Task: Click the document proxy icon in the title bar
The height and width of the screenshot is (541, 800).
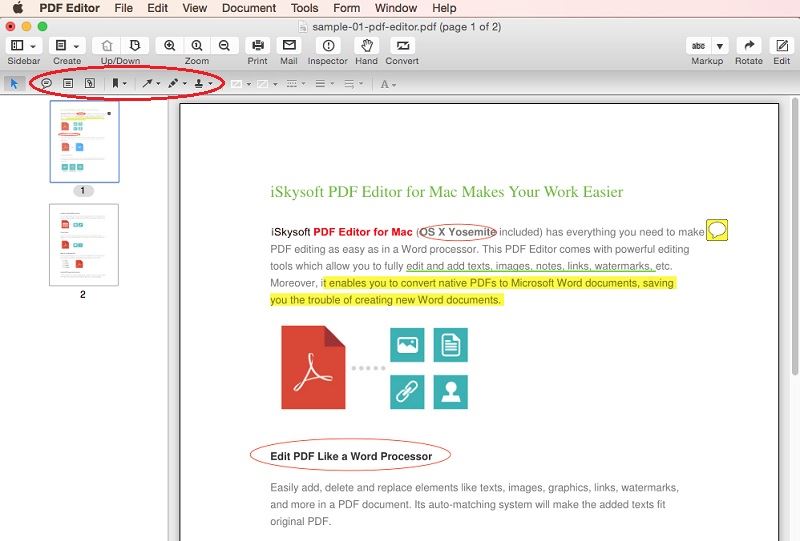Action: (x=303, y=27)
